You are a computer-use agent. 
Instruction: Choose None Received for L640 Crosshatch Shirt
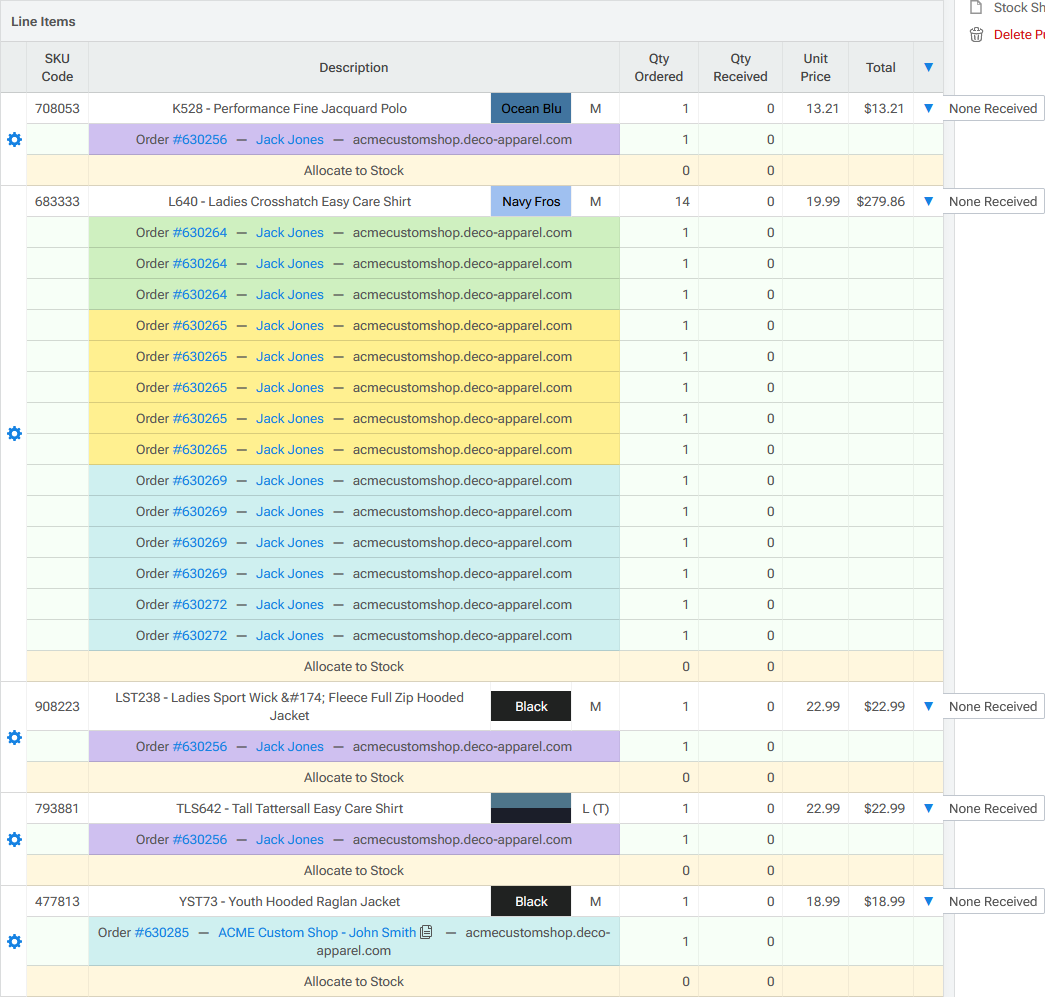[x=993, y=202]
